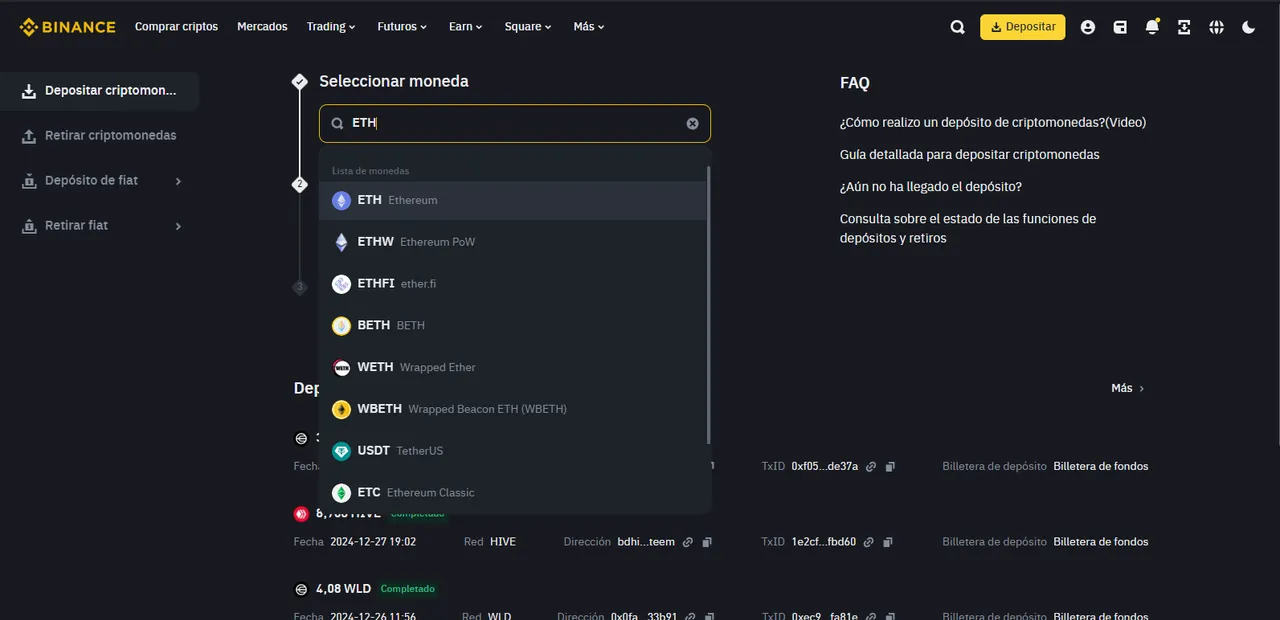
Task: Open HIVE address bdhi...teem link icon
Action: tap(688, 542)
